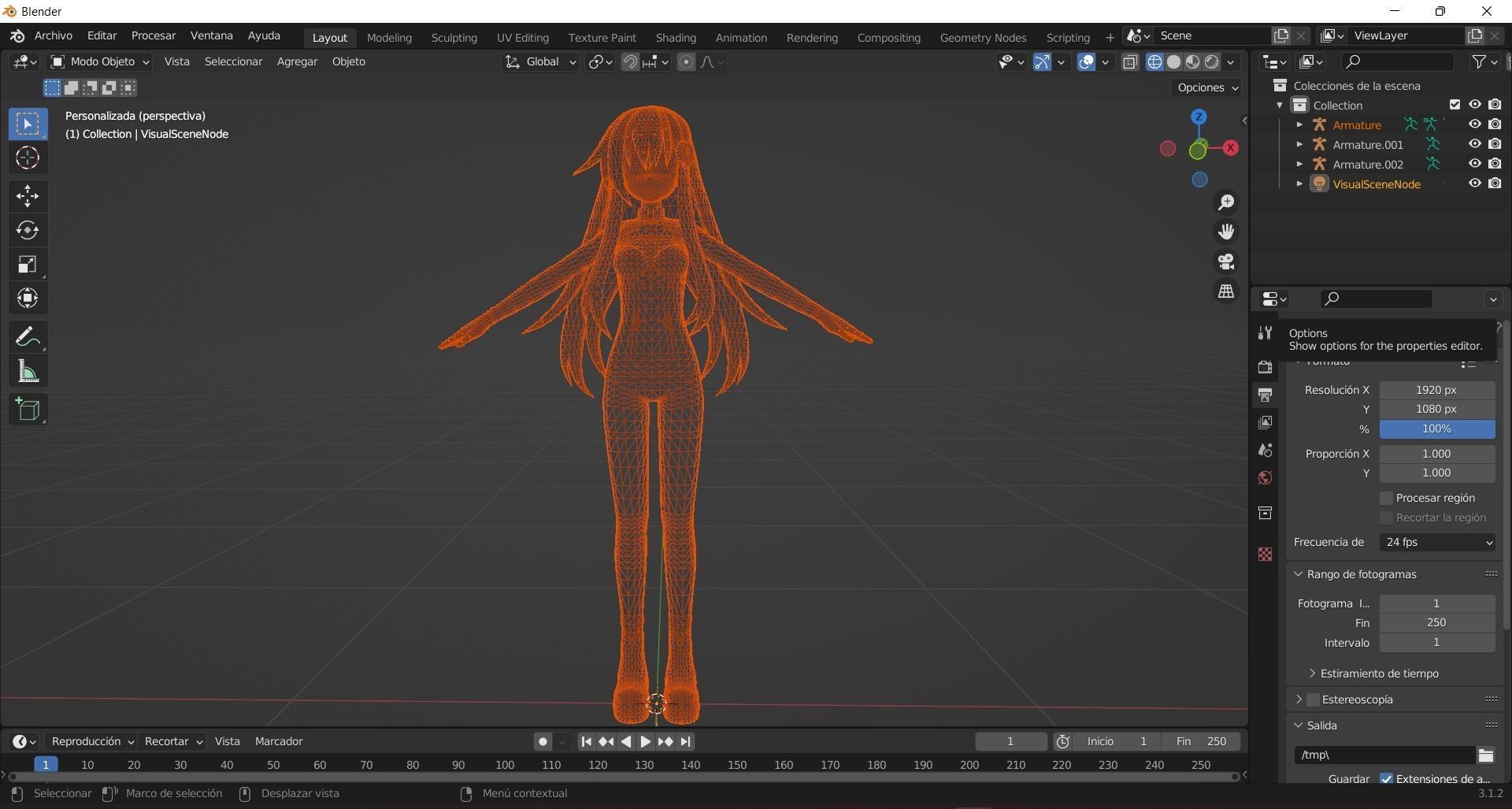
Task: Open the Modo Objeto mode dropdown
Action: tap(100, 61)
